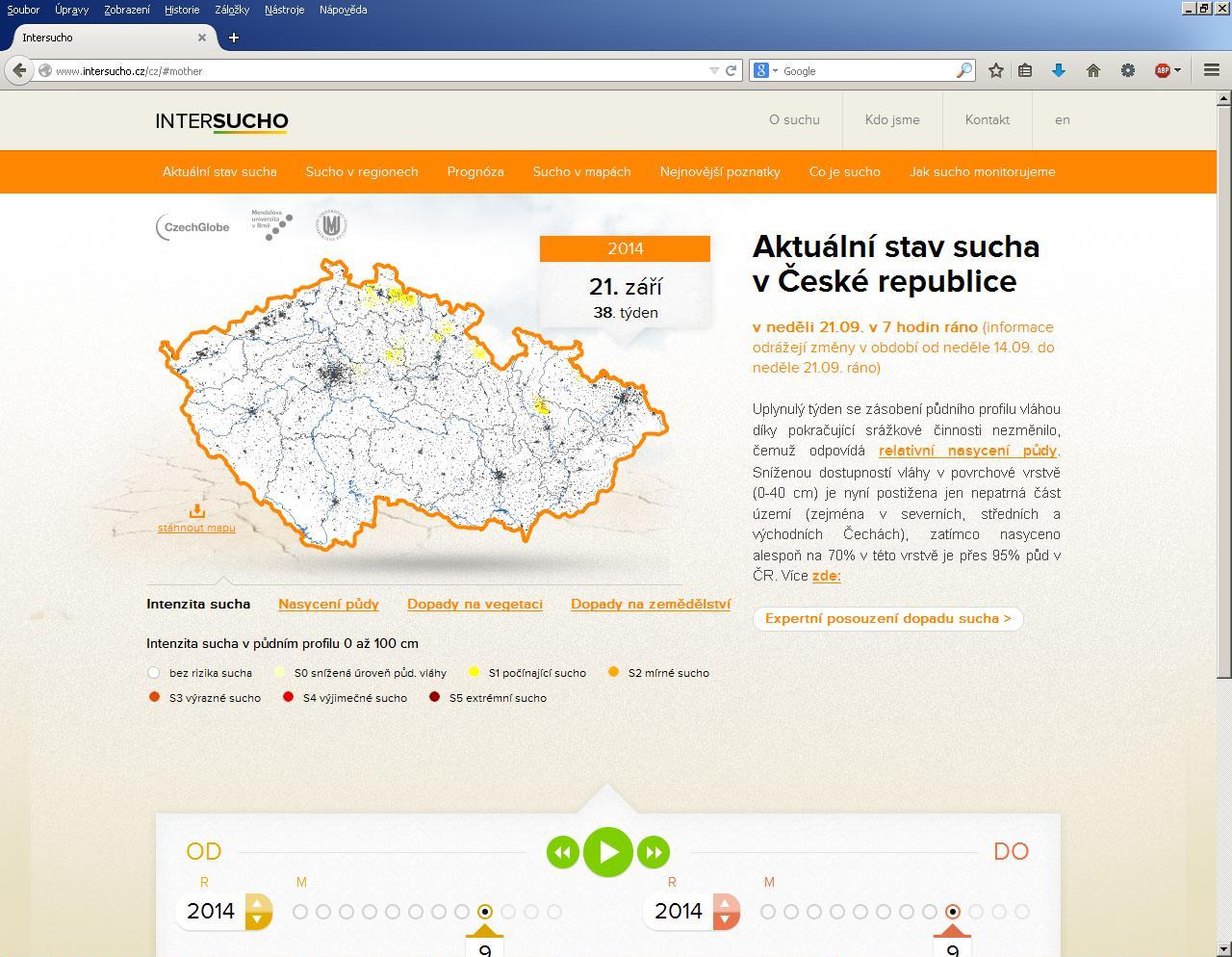Open the Záložky menu

tap(232, 10)
